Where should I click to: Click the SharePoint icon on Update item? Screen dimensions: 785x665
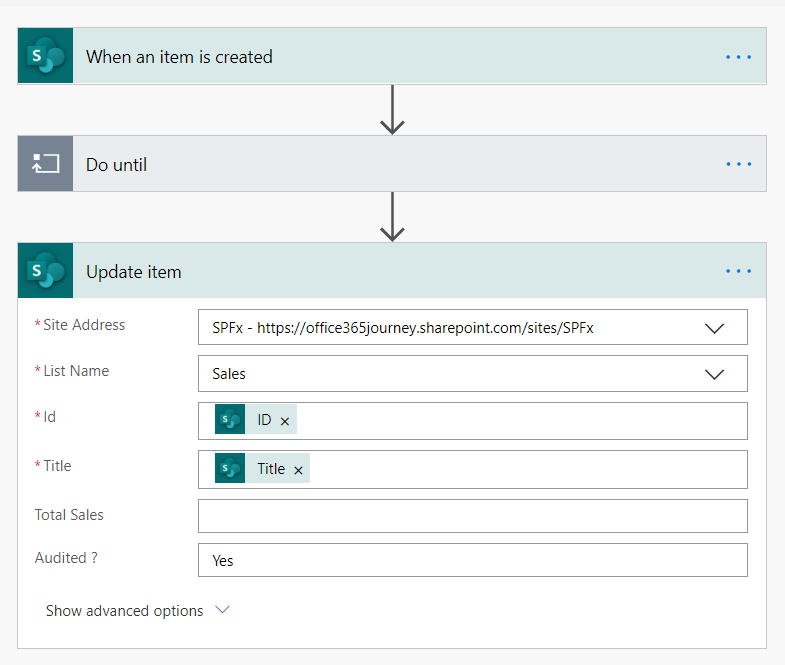tap(46, 270)
